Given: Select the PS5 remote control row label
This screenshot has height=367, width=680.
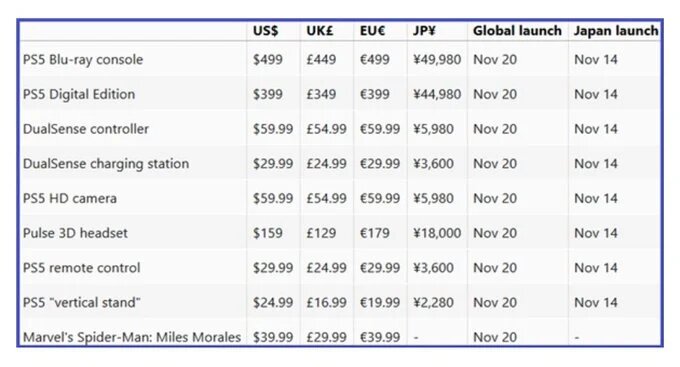Looking at the screenshot, I should 82,268.
